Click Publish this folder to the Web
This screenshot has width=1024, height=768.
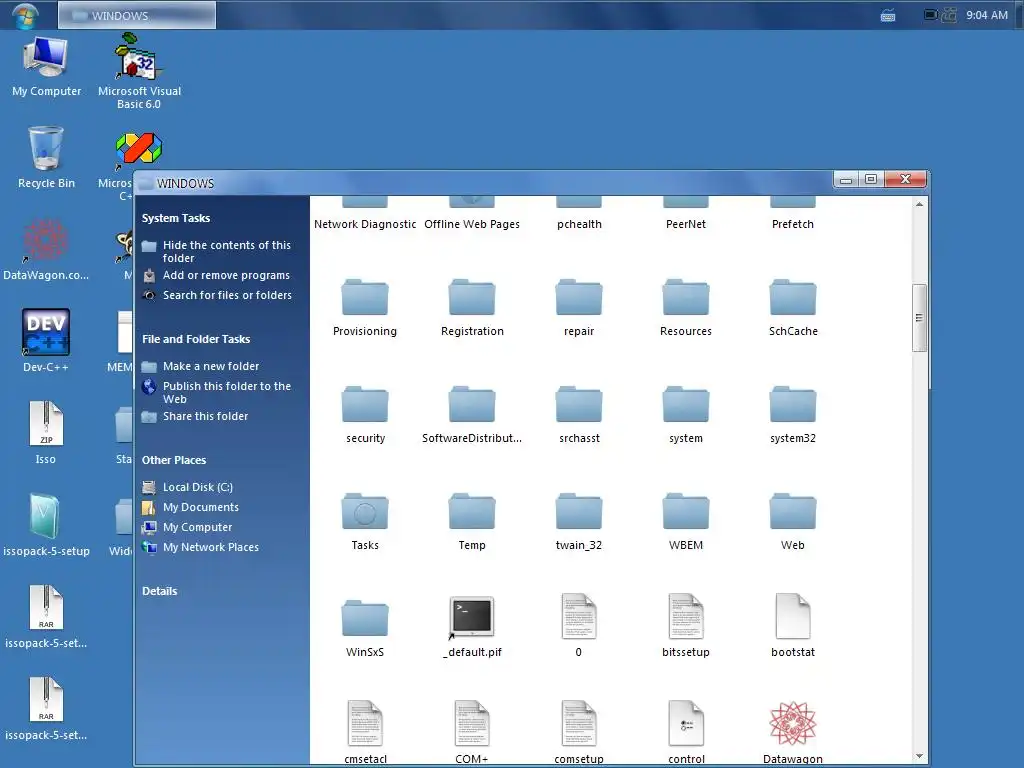pyautogui.click(x=226, y=392)
